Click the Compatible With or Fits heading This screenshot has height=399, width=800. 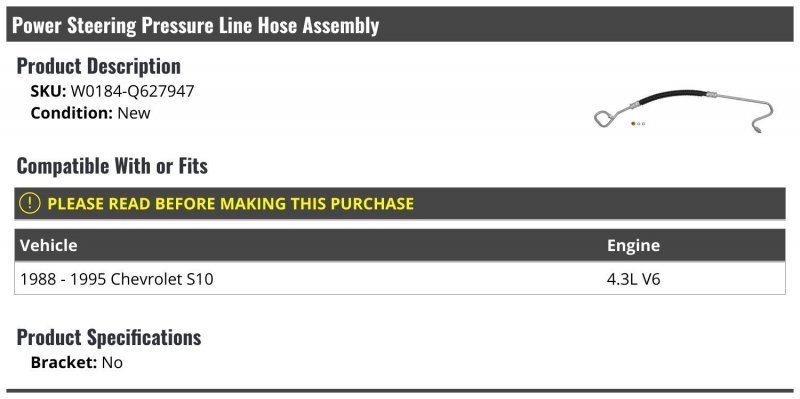[x=112, y=166]
